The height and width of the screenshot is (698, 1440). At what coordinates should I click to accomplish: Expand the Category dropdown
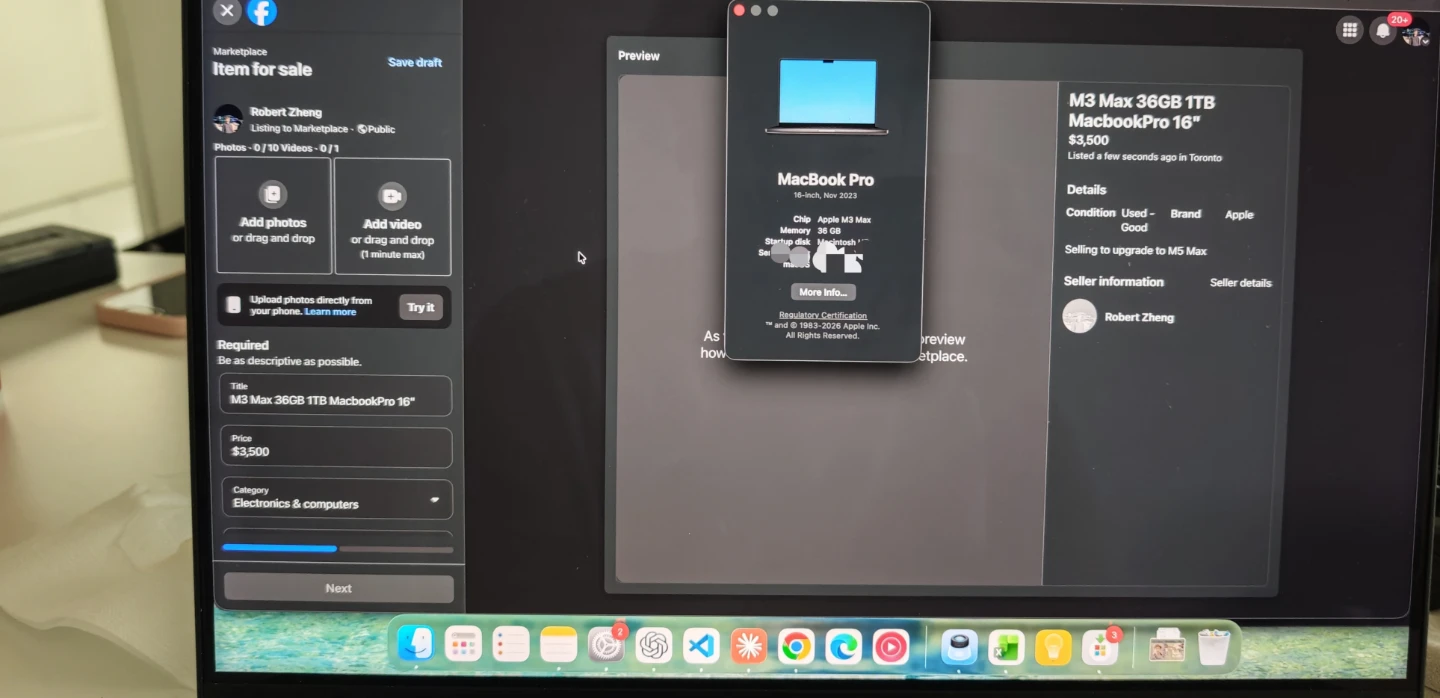(337, 498)
